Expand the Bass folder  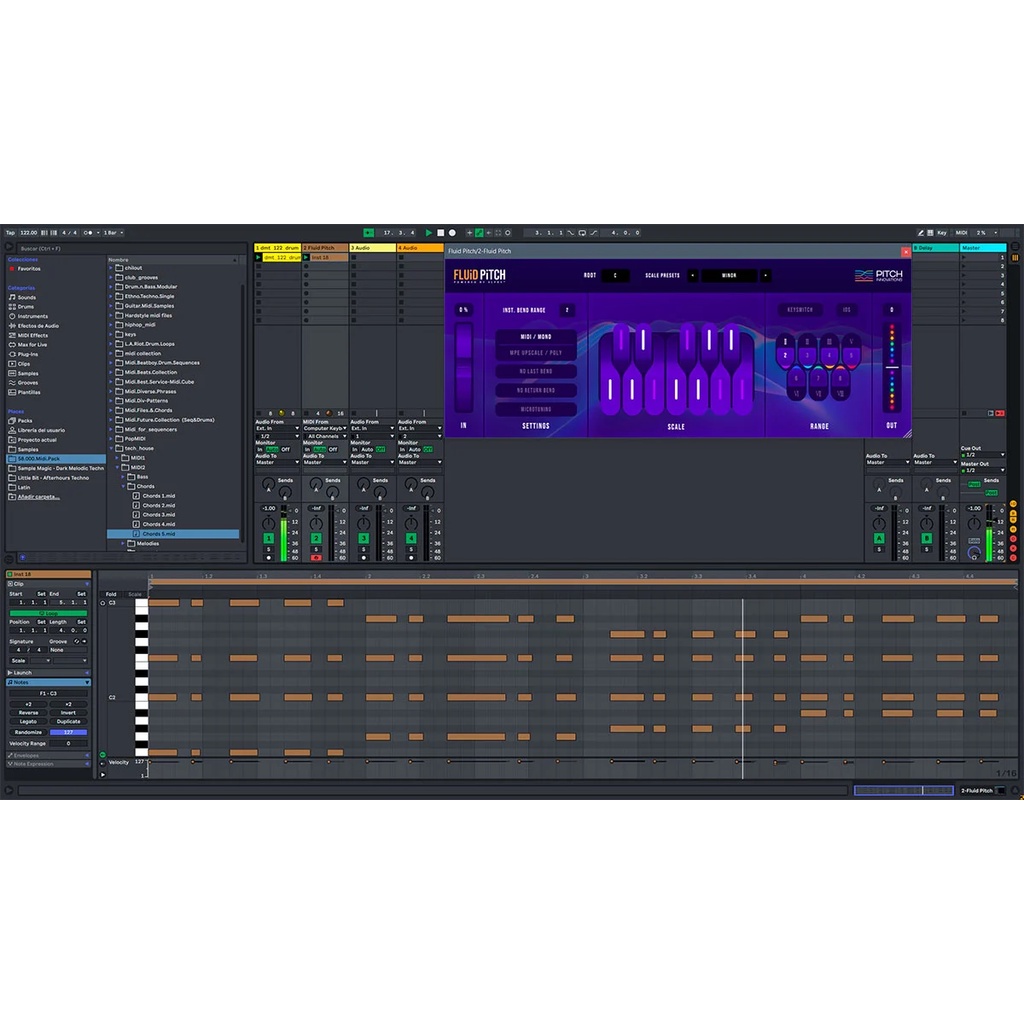pos(142,477)
